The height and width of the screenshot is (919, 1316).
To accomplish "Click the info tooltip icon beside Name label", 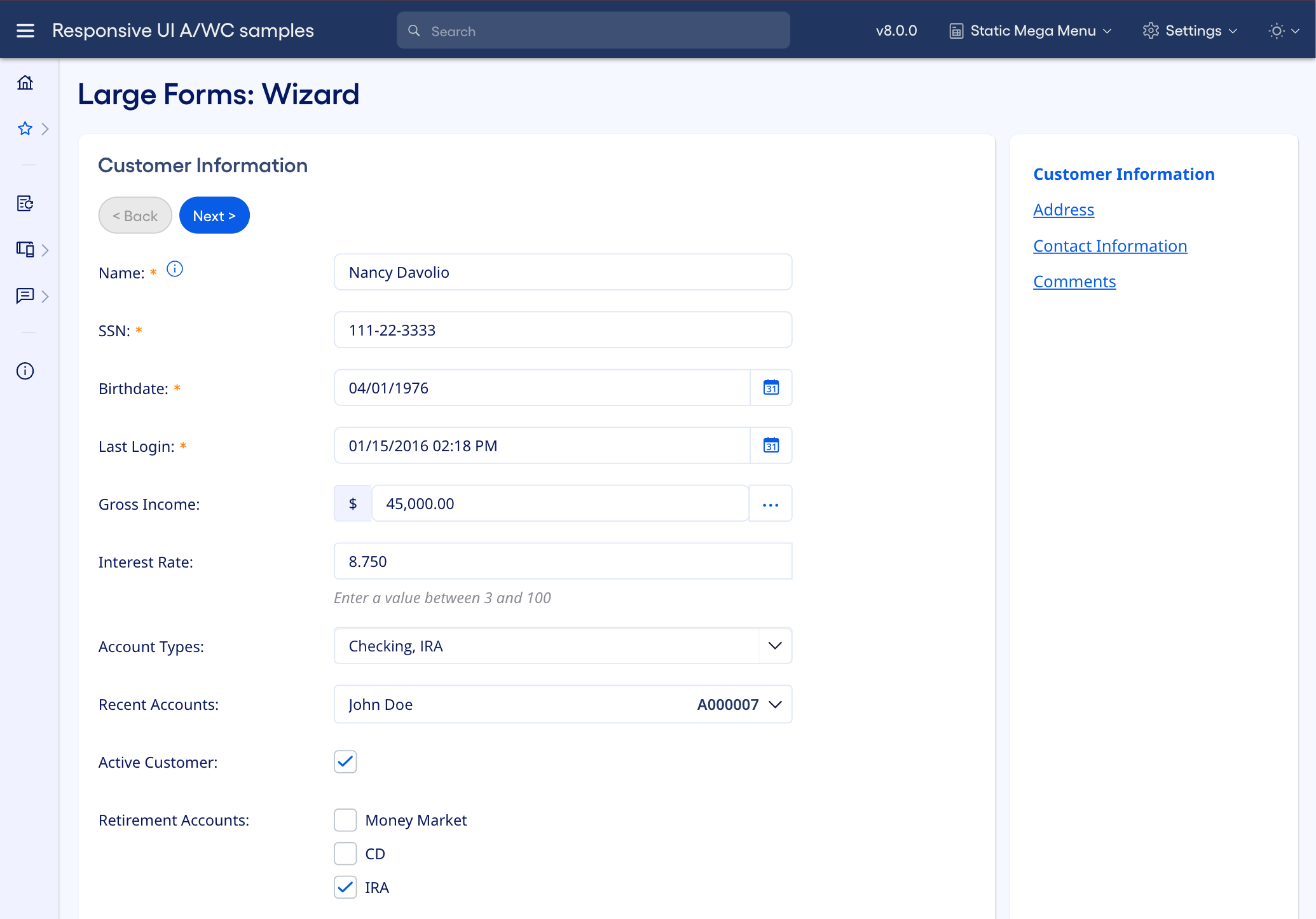I will (x=175, y=268).
